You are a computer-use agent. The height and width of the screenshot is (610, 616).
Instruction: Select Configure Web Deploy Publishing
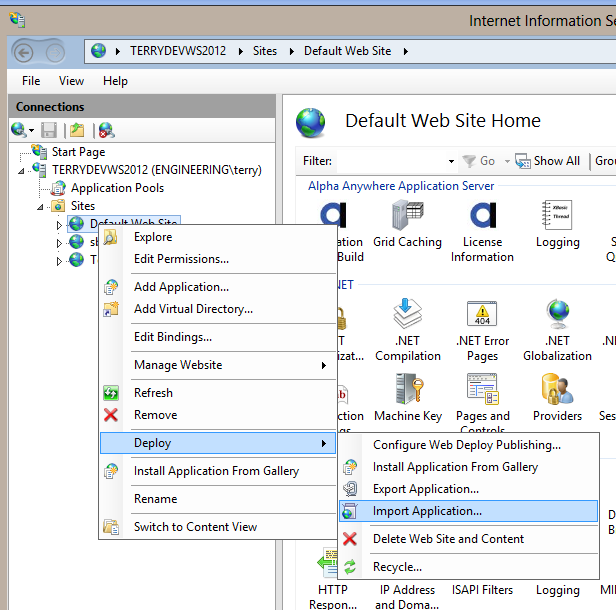tap(468, 445)
